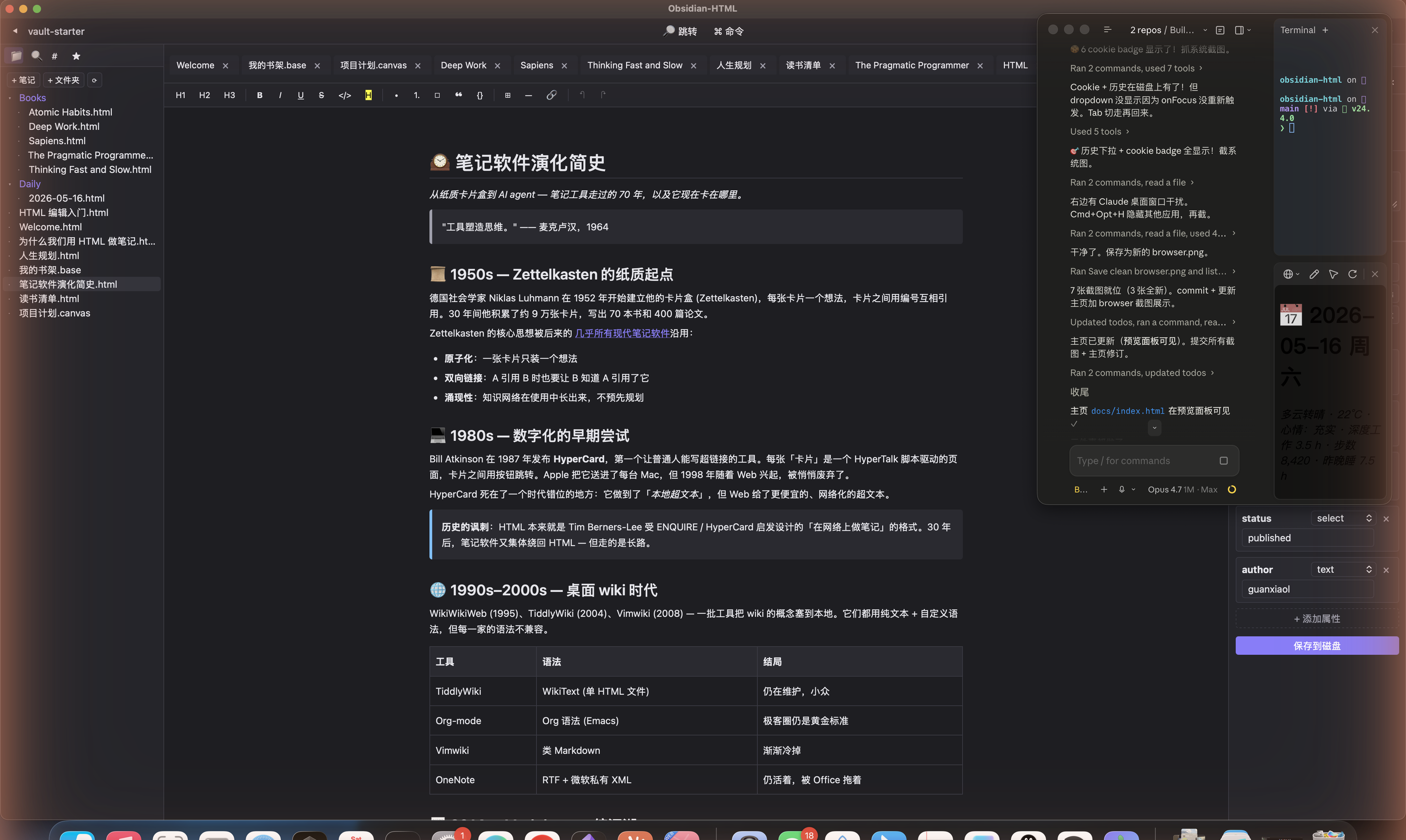Switch to the 读书清单 tab

(x=803, y=65)
